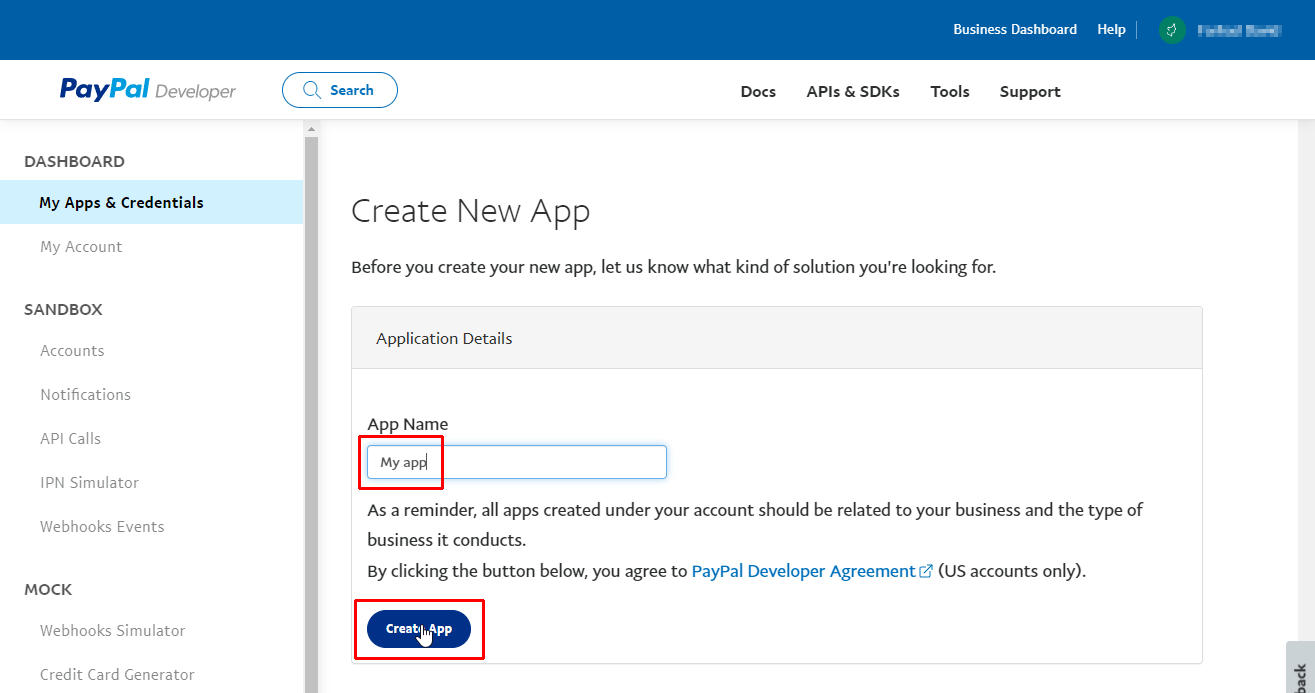The width and height of the screenshot is (1315, 693).
Task: Select My Apps & Credentials in sidebar
Action: 152,202
